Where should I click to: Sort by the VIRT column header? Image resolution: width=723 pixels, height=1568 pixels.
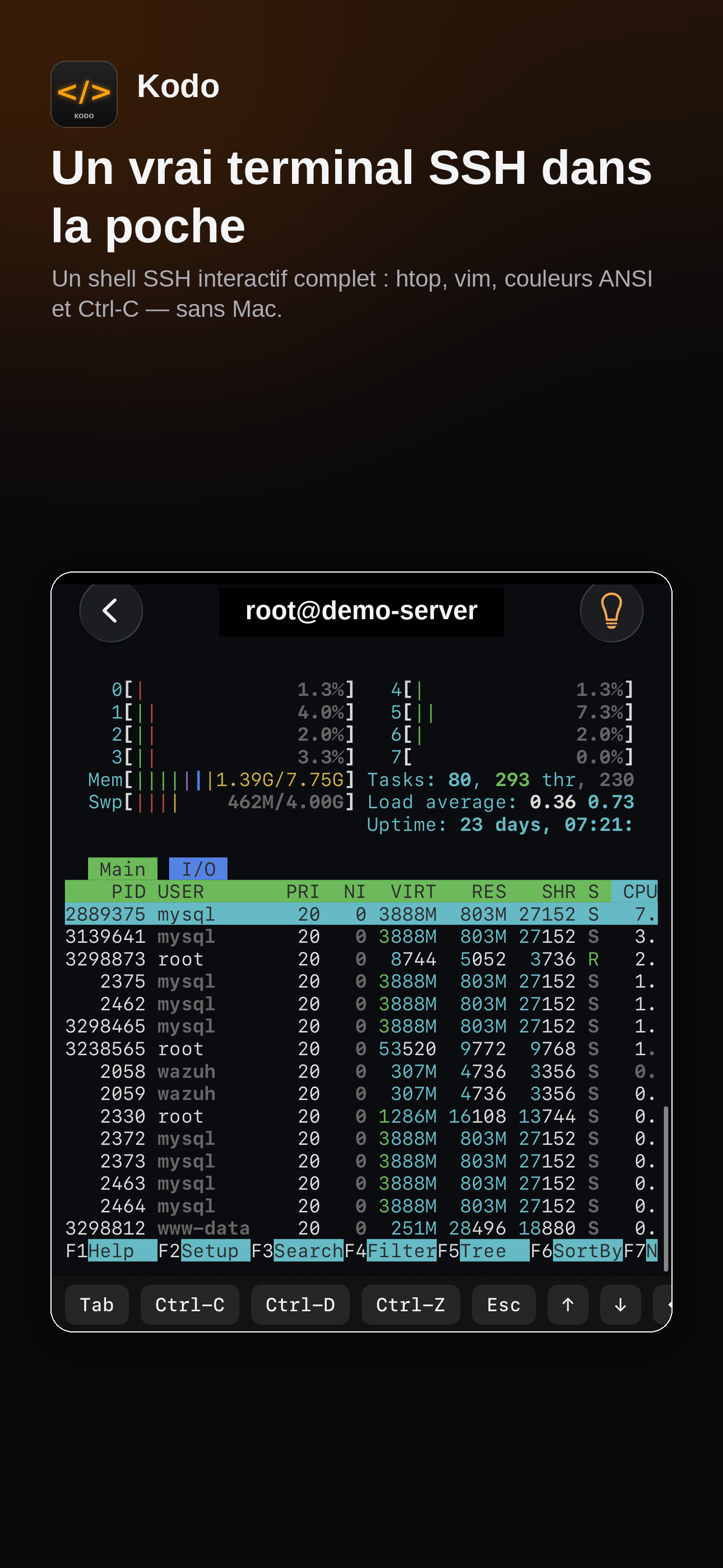pos(413,891)
